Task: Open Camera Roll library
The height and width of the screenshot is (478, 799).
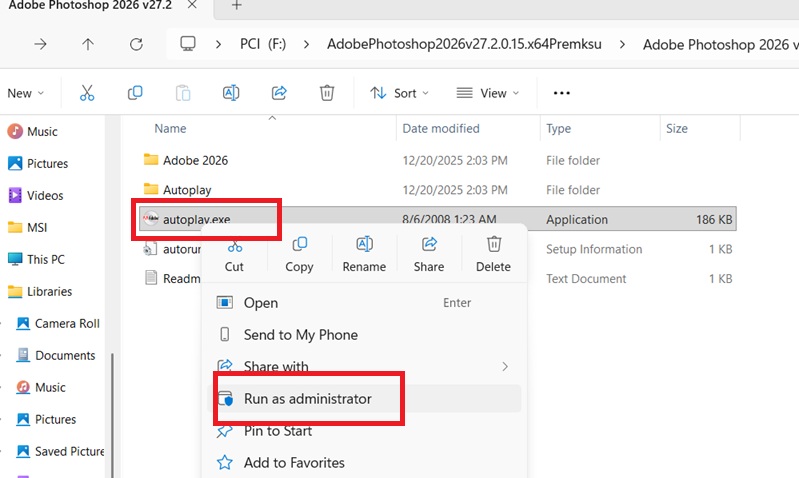Action: pos(58,324)
